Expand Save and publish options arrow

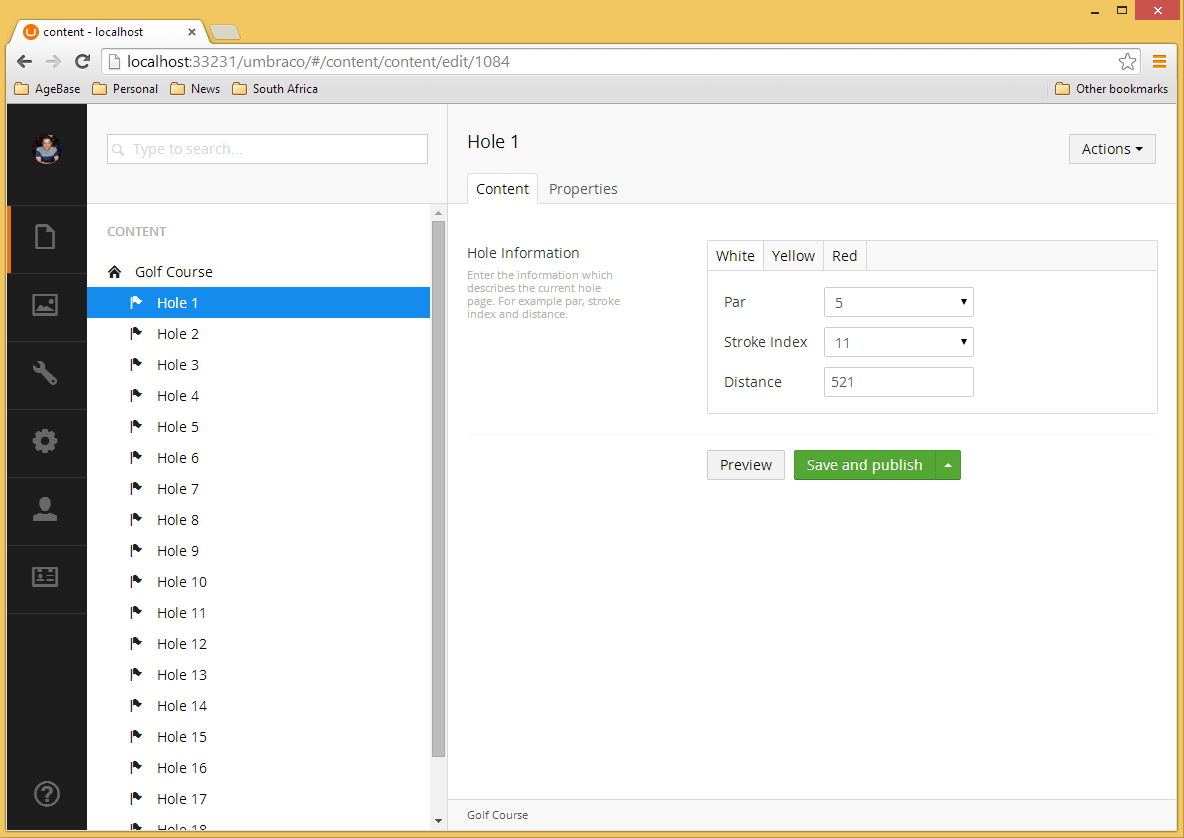[948, 465]
